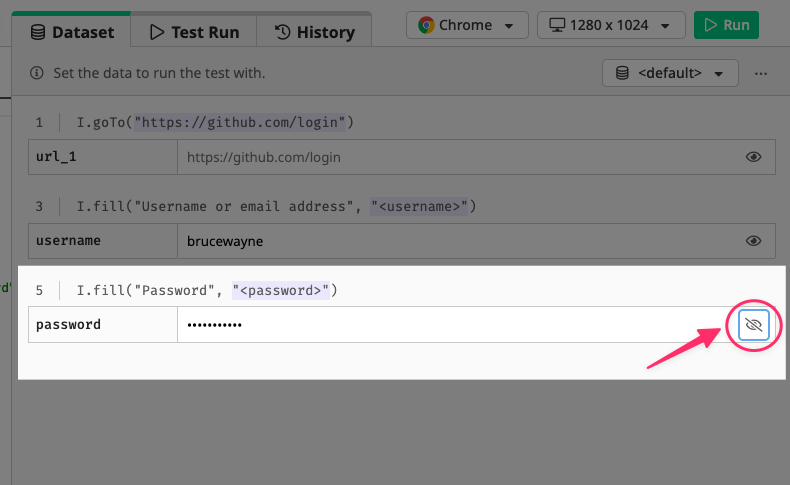
Task: Click the <username> placeholder in line 3
Action: pos(419,206)
